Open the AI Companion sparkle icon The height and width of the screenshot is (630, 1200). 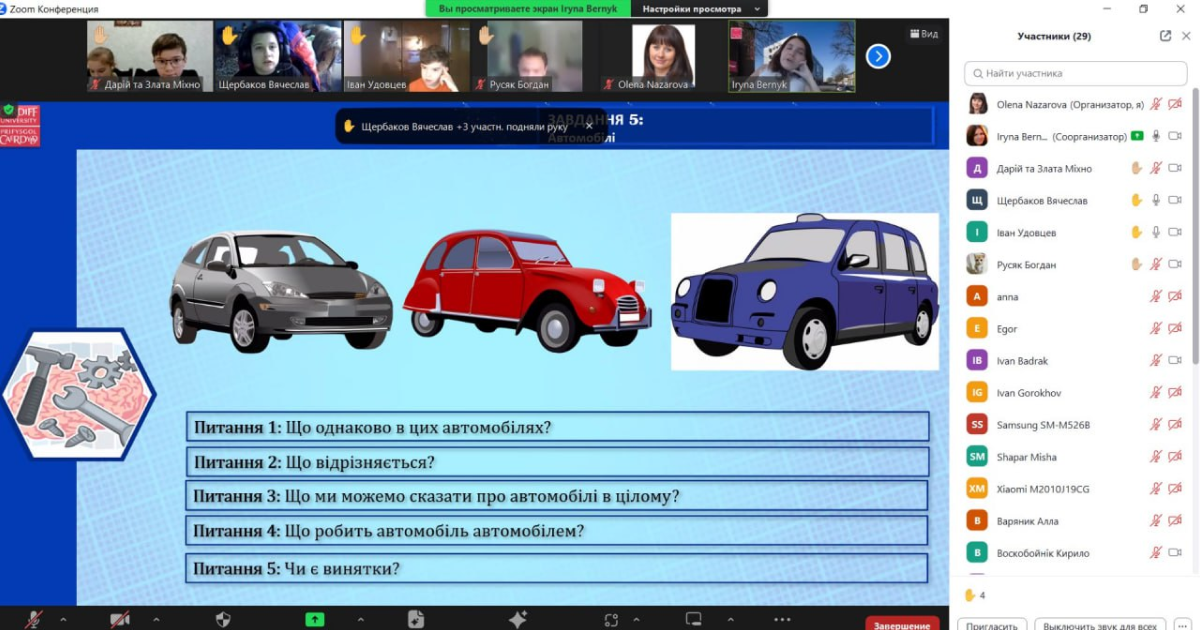(517, 619)
